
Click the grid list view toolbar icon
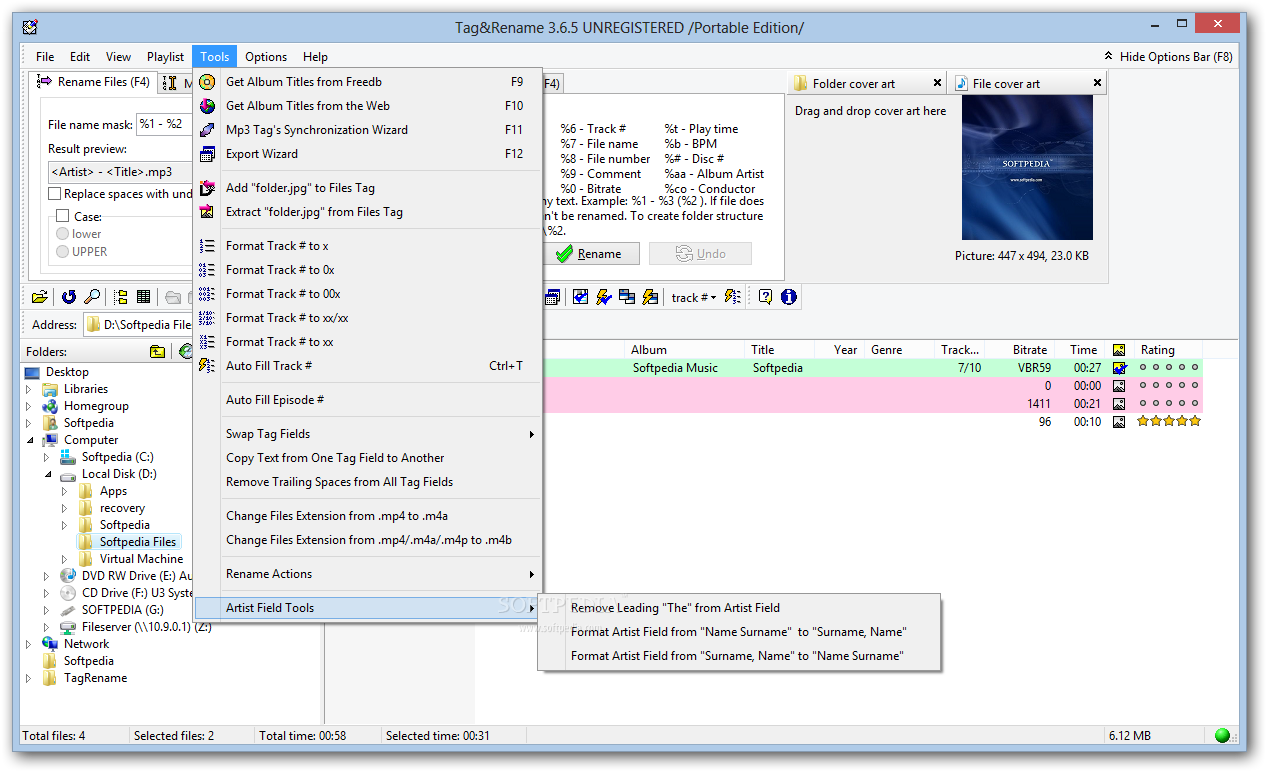[x=143, y=297]
